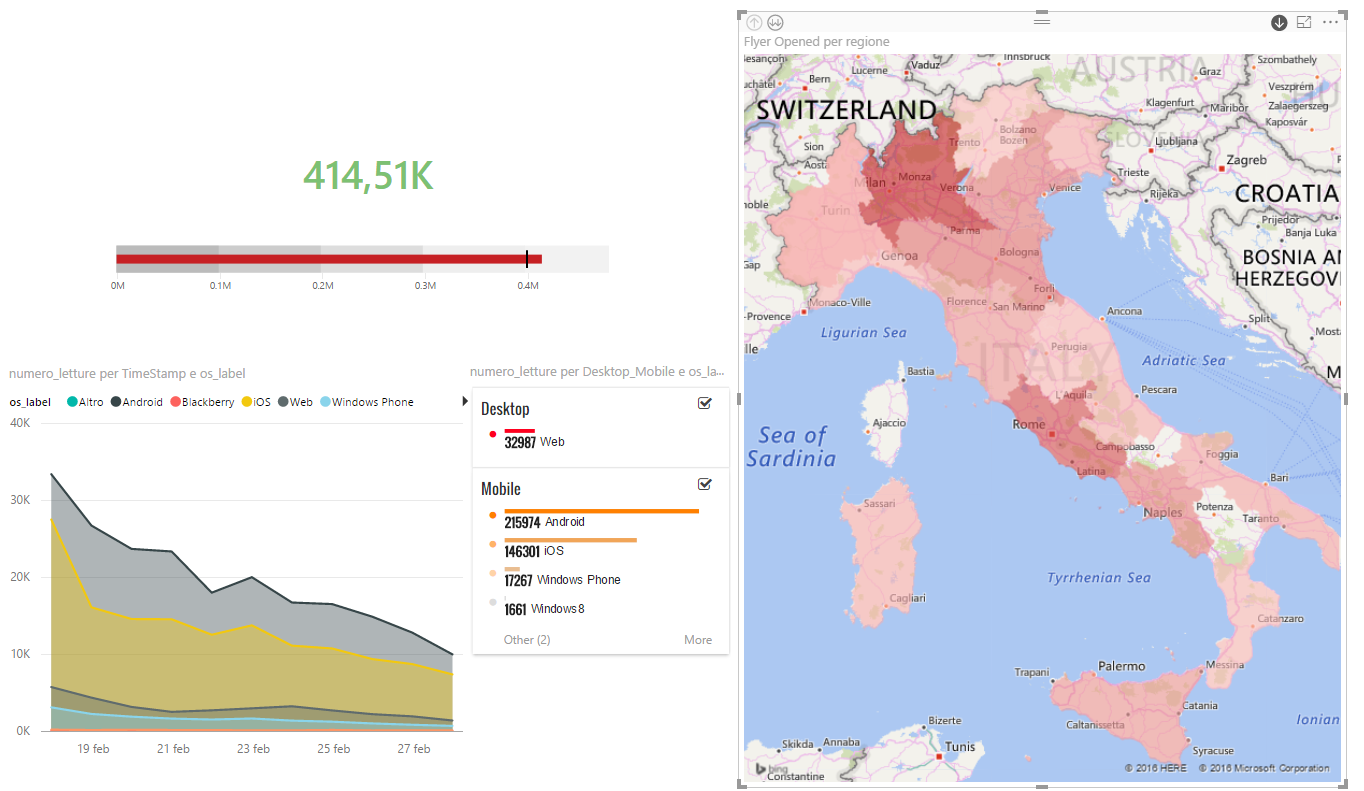1364x791 pixels.
Task: Click the 27 feb axis label
Action: coord(414,749)
